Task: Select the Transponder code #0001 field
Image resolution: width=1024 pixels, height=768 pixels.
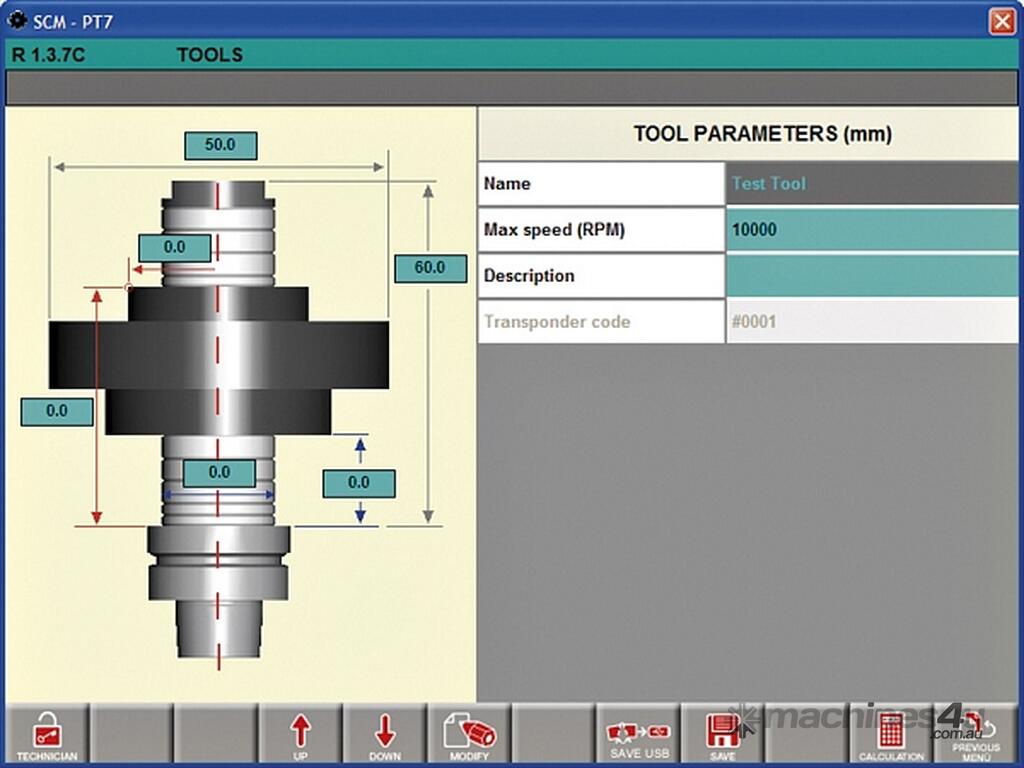Action: tap(871, 322)
